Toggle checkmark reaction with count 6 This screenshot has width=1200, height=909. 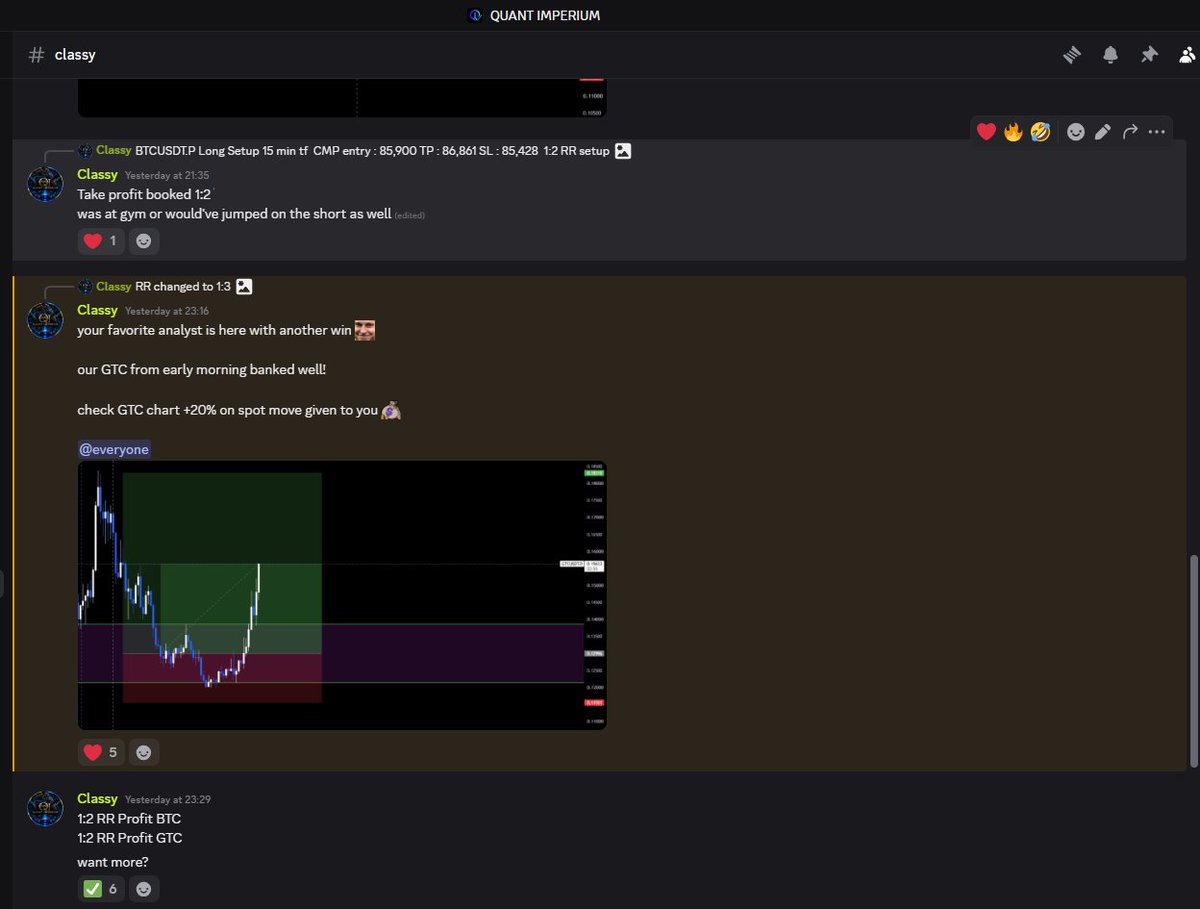tap(101, 888)
